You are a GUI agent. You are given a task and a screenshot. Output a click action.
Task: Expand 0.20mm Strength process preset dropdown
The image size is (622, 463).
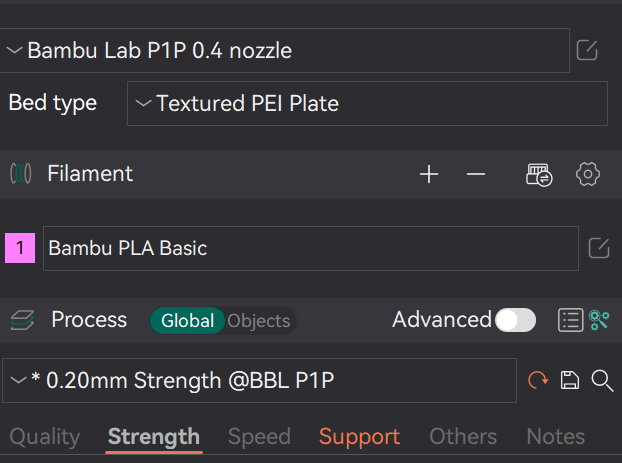pyautogui.click(x=258, y=380)
